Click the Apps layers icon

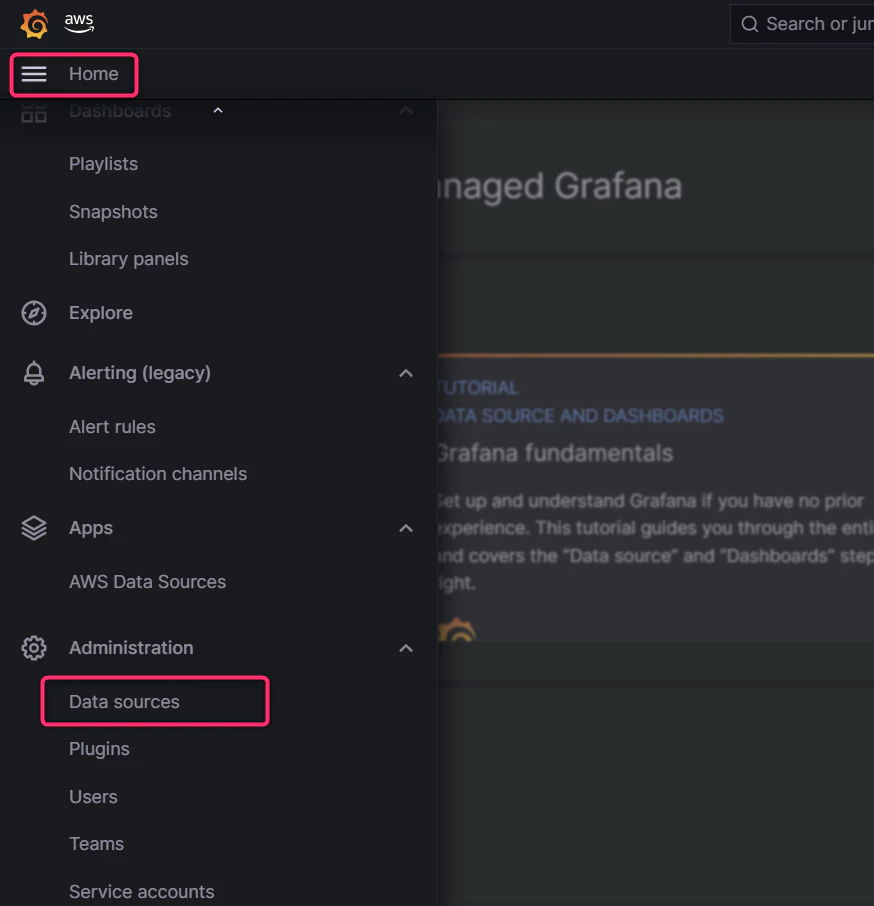tap(34, 528)
